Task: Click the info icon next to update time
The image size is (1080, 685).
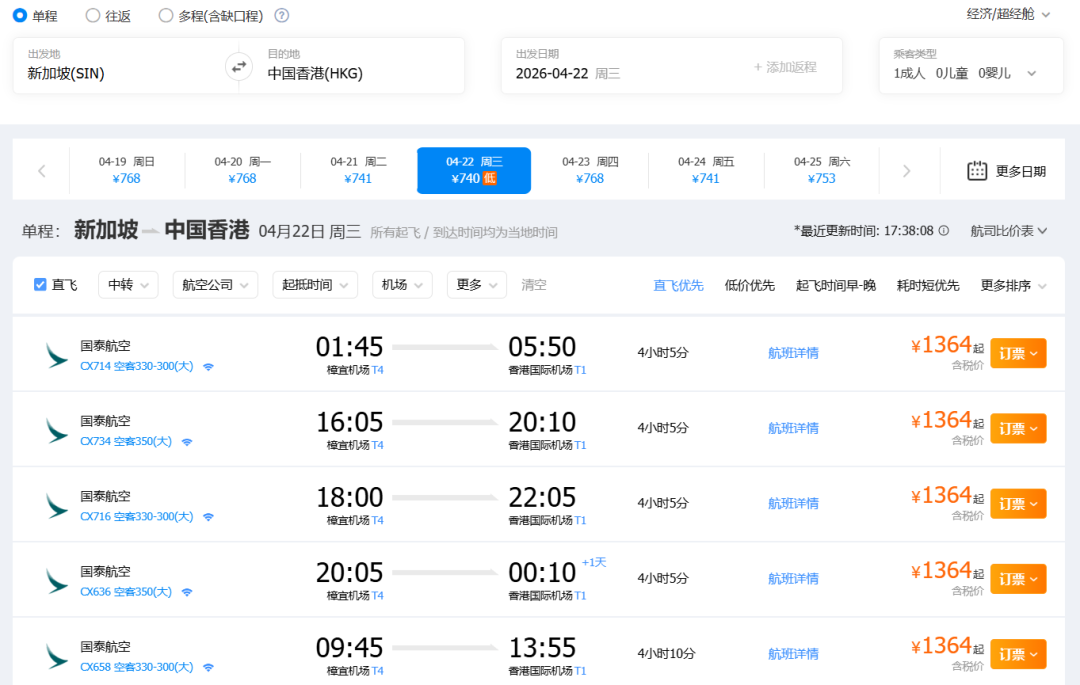Action: pos(944,231)
